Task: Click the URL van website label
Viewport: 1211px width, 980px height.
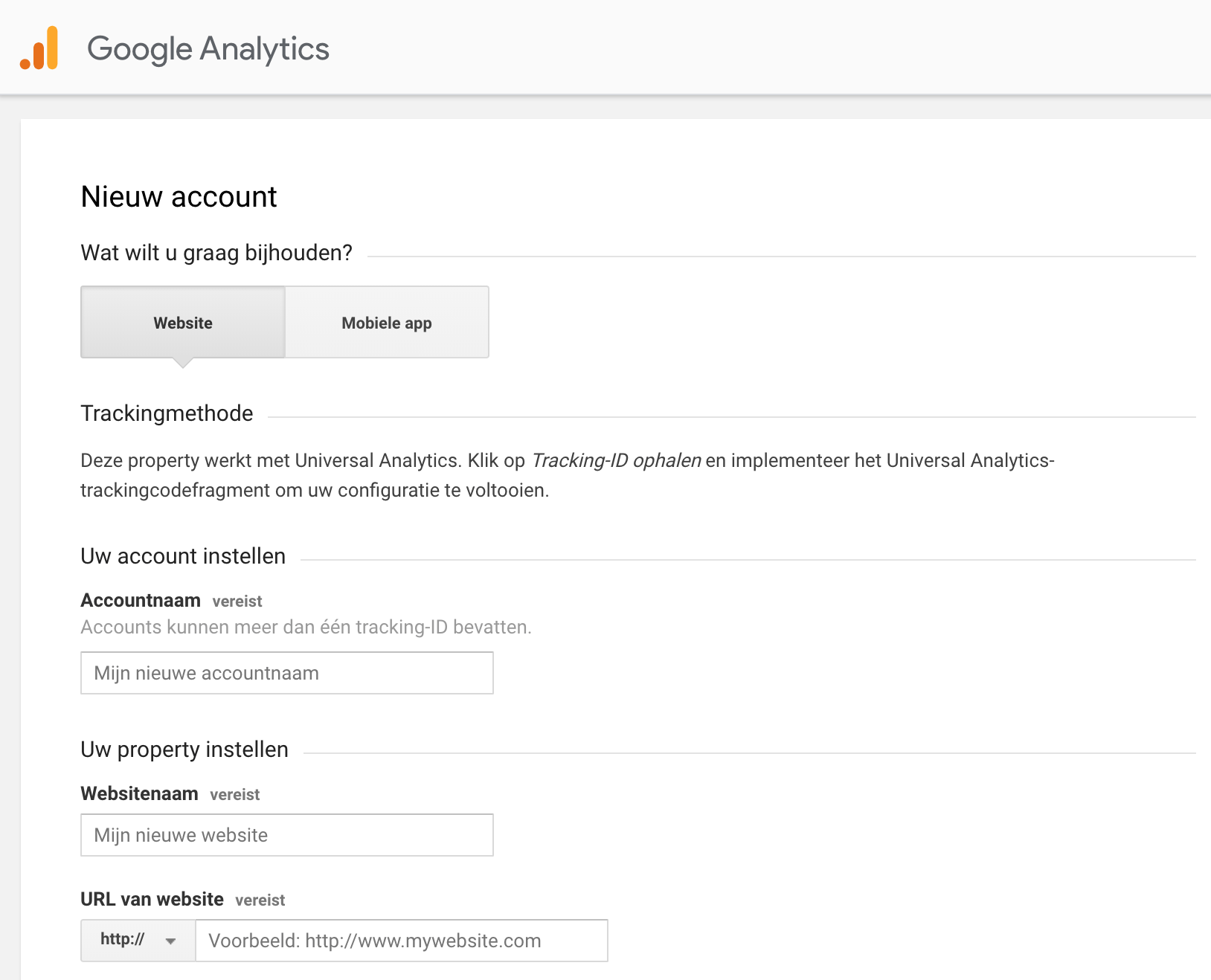Action: 152,899
